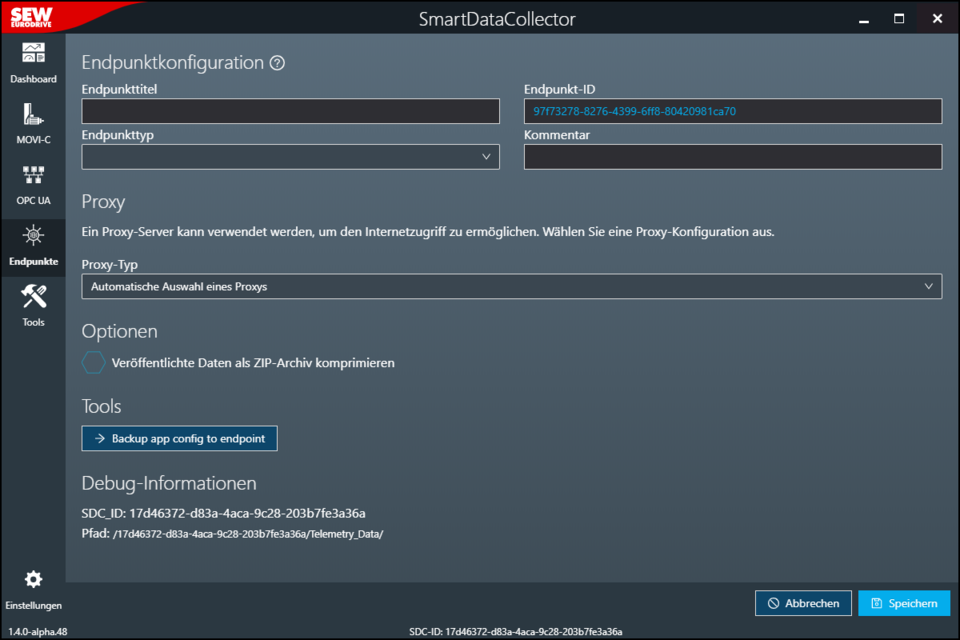Click the Pfad telemetry path text
The image size is (960, 640).
(x=250, y=534)
